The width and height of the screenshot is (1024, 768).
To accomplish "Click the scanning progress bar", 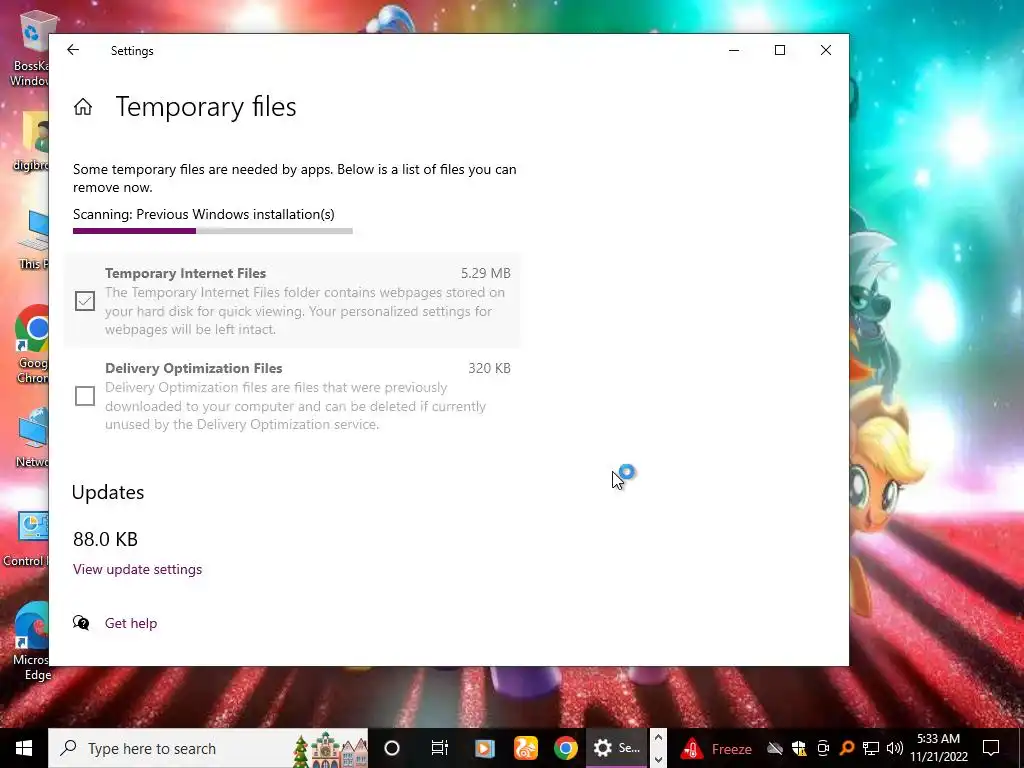I will (213, 231).
